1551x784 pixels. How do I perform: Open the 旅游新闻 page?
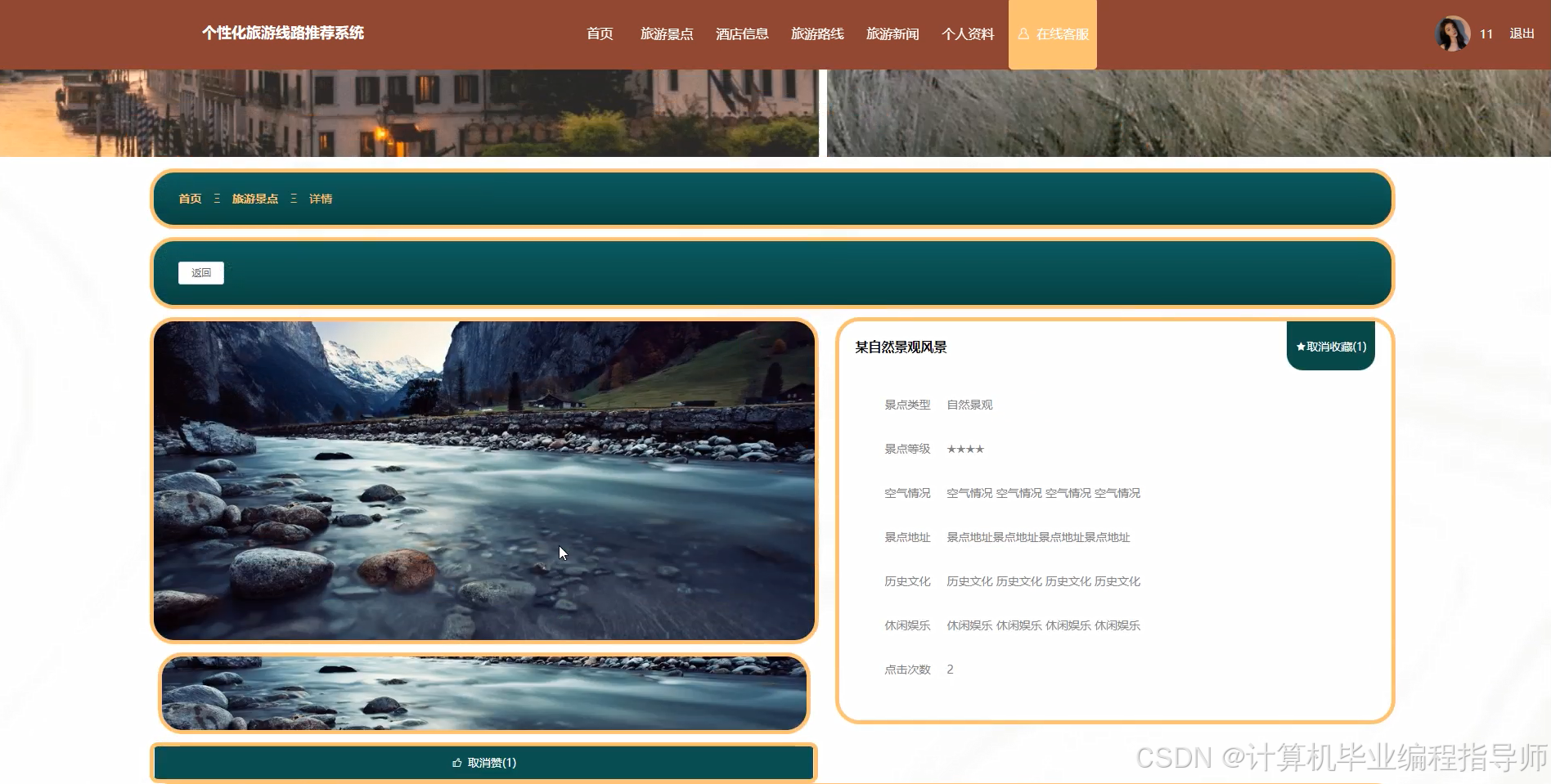point(892,34)
